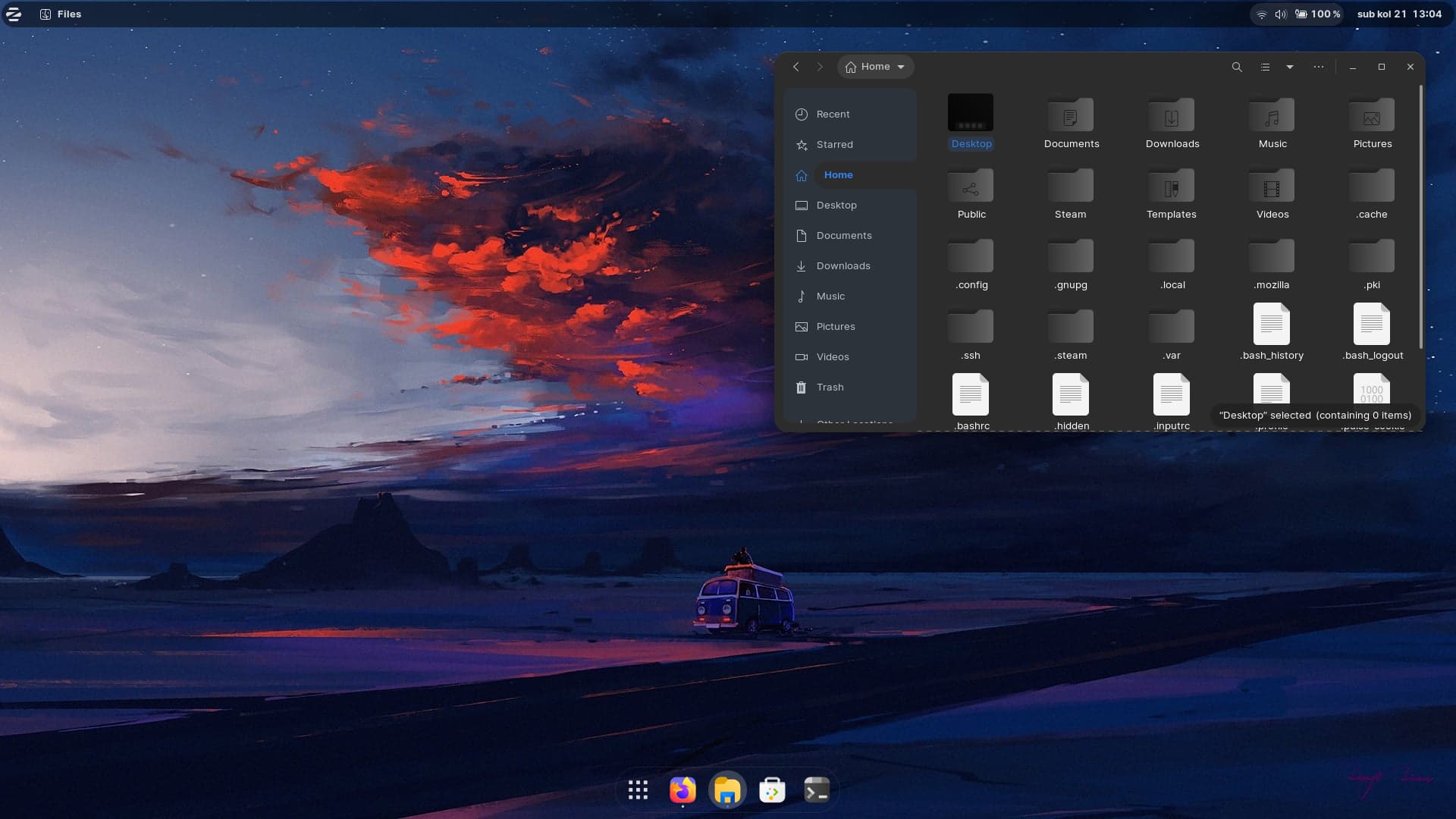
Task: Select the Music folder in file grid
Action: click(1272, 115)
